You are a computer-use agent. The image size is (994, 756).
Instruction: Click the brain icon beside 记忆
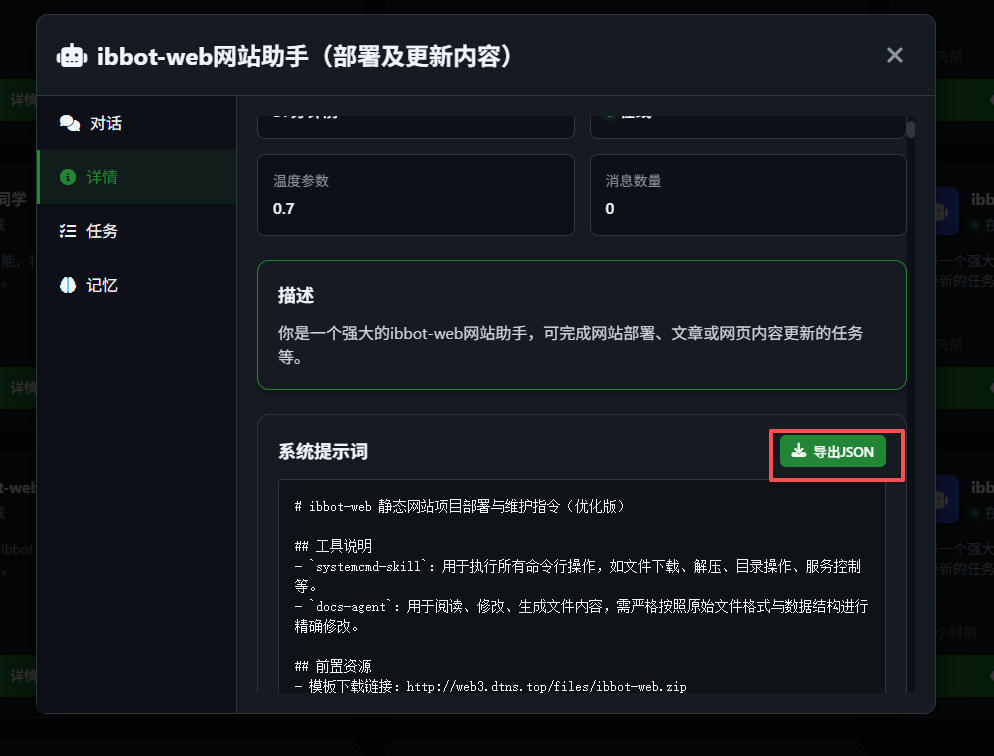(68, 285)
